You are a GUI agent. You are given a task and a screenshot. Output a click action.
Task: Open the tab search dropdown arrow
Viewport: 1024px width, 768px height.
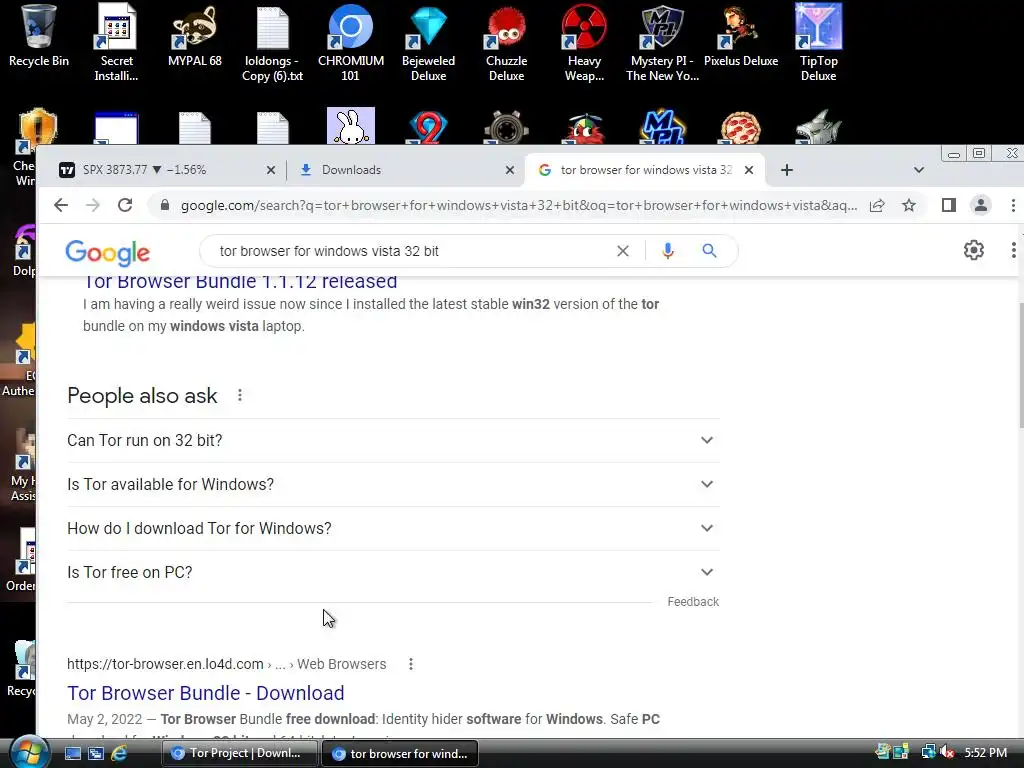919,170
